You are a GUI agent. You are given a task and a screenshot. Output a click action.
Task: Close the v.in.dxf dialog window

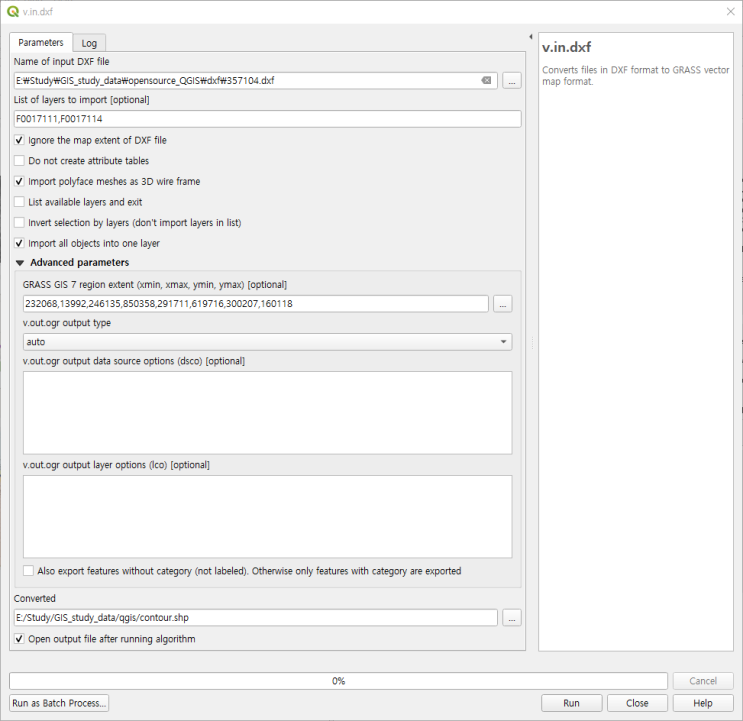tap(731, 12)
